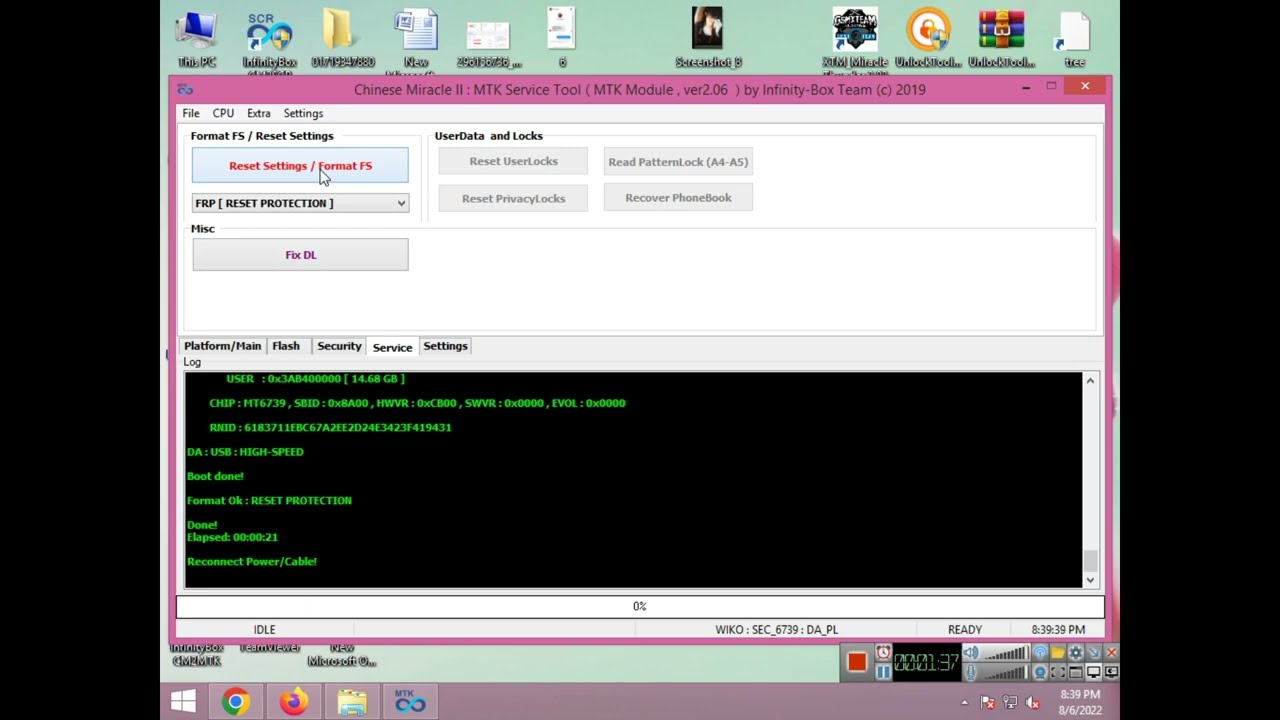This screenshot has width=1280, height=720.
Task: Switch to the Flash tab
Action: pyautogui.click(x=286, y=346)
